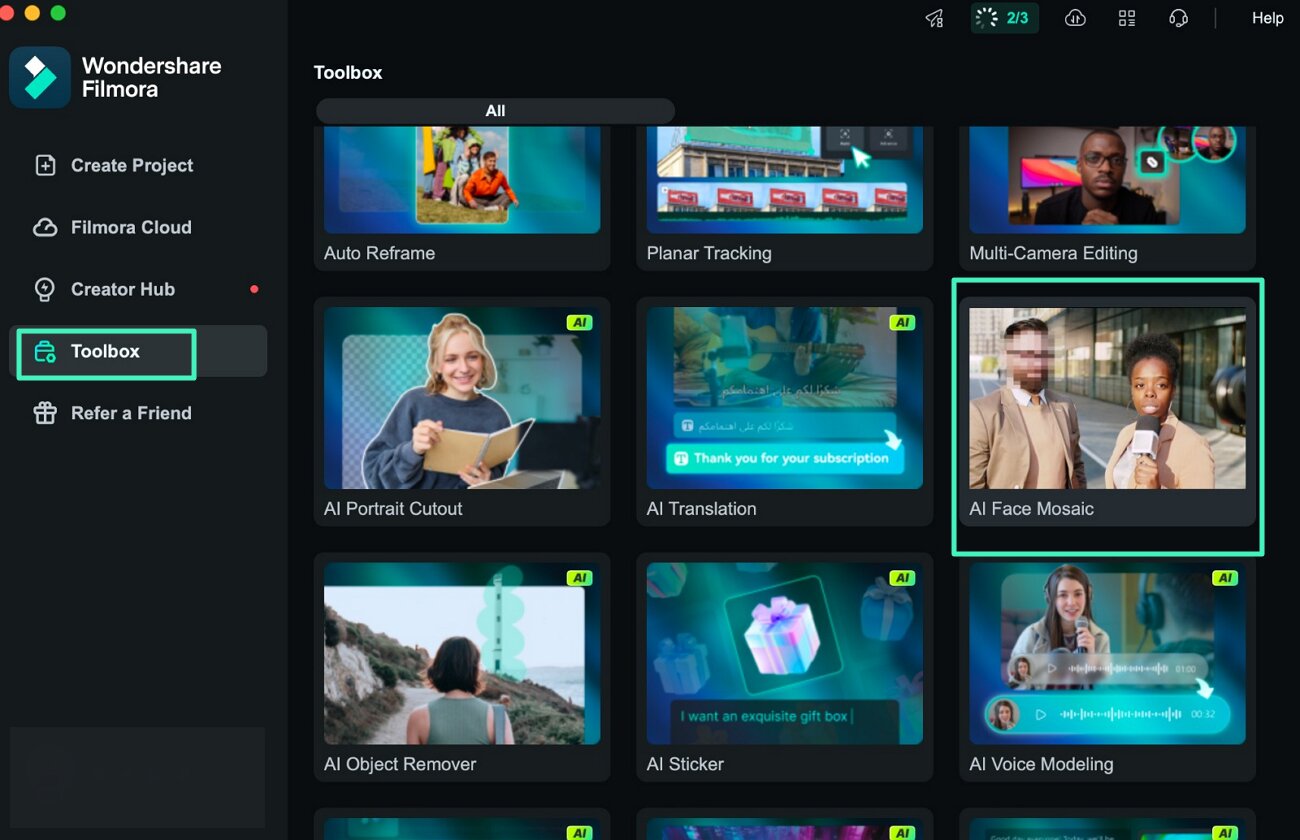Viewport: 1300px width, 840px height.
Task: Click the Refer a Friend gift icon
Action: (x=45, y=414)
